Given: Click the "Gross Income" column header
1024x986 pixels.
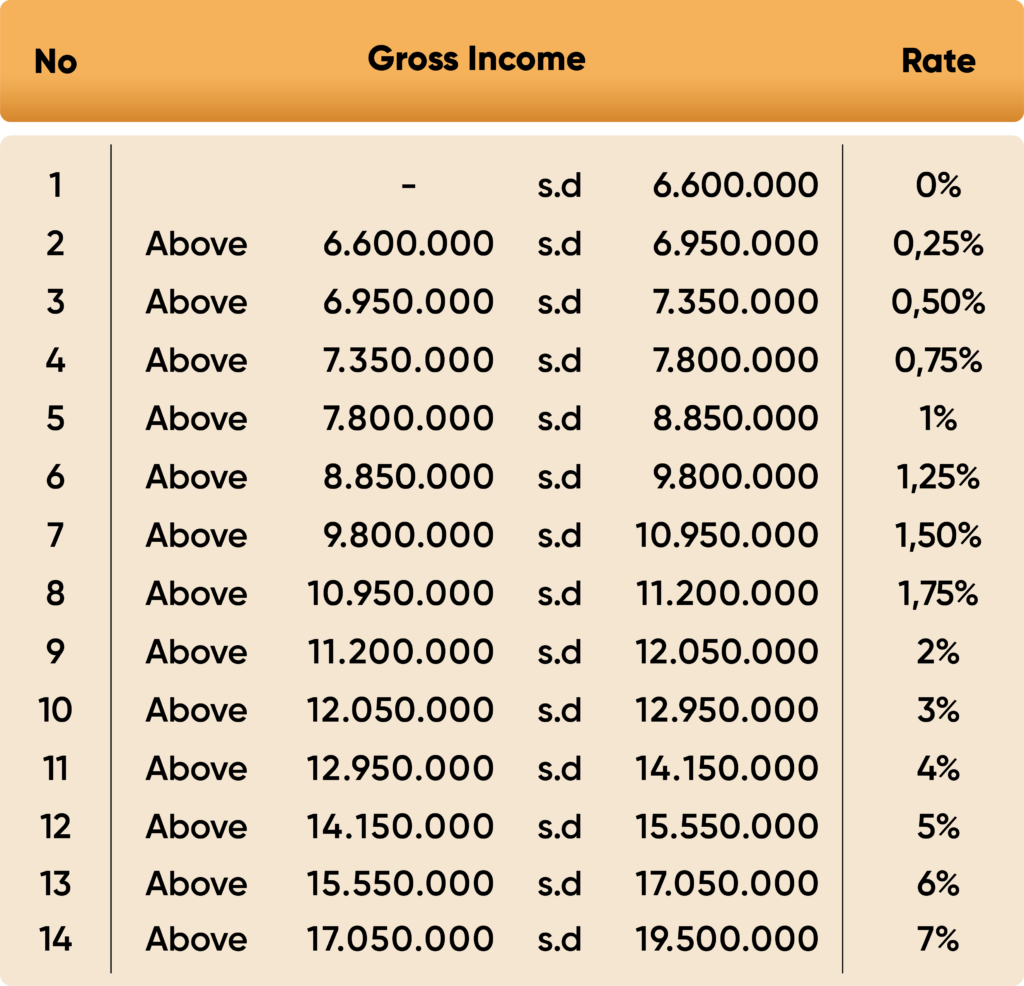Looking at the screenshot, I should [x=476, y=59].
